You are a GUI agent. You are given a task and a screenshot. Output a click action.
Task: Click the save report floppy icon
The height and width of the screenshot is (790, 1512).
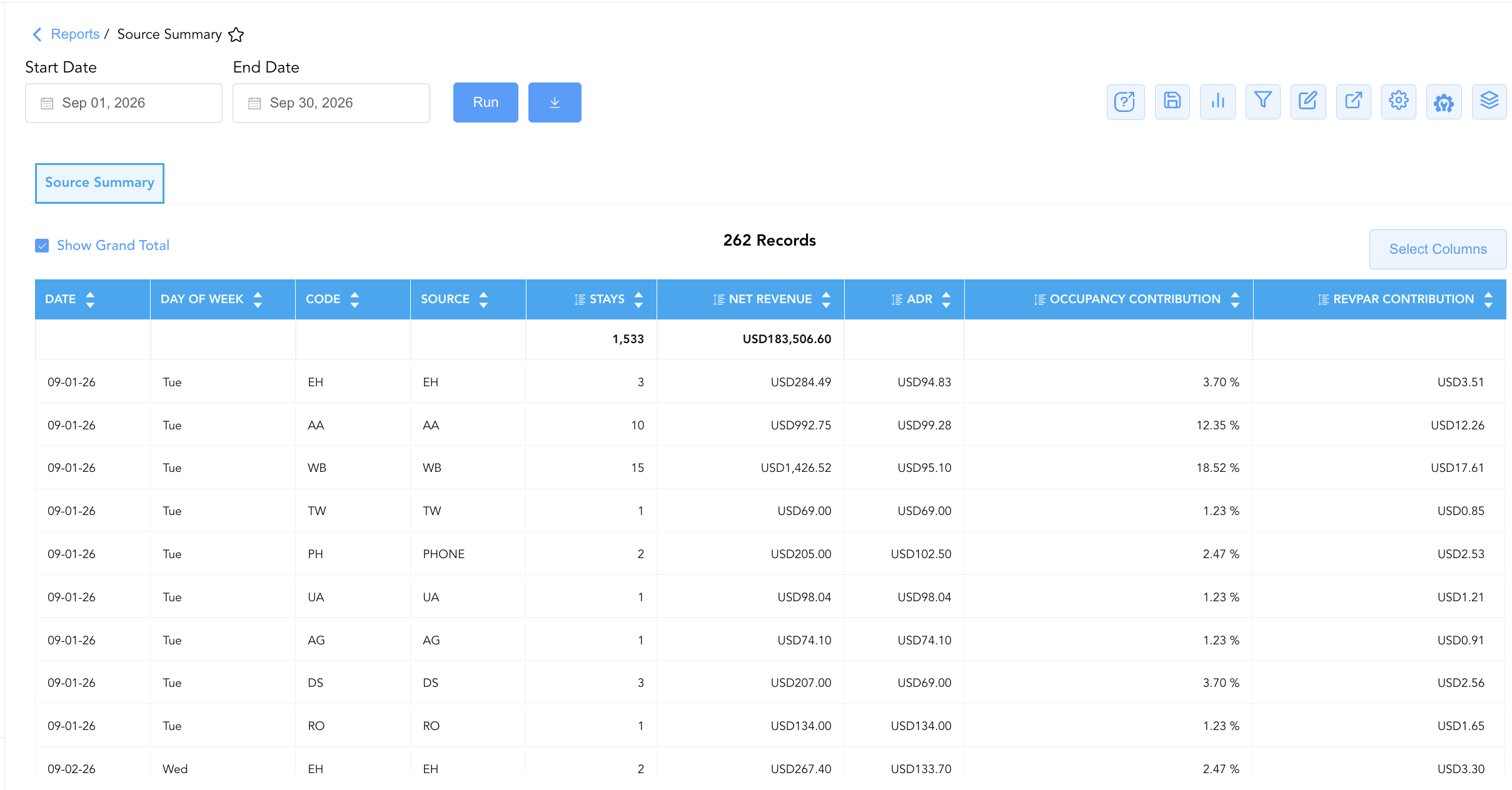[x=1172, y=101]
